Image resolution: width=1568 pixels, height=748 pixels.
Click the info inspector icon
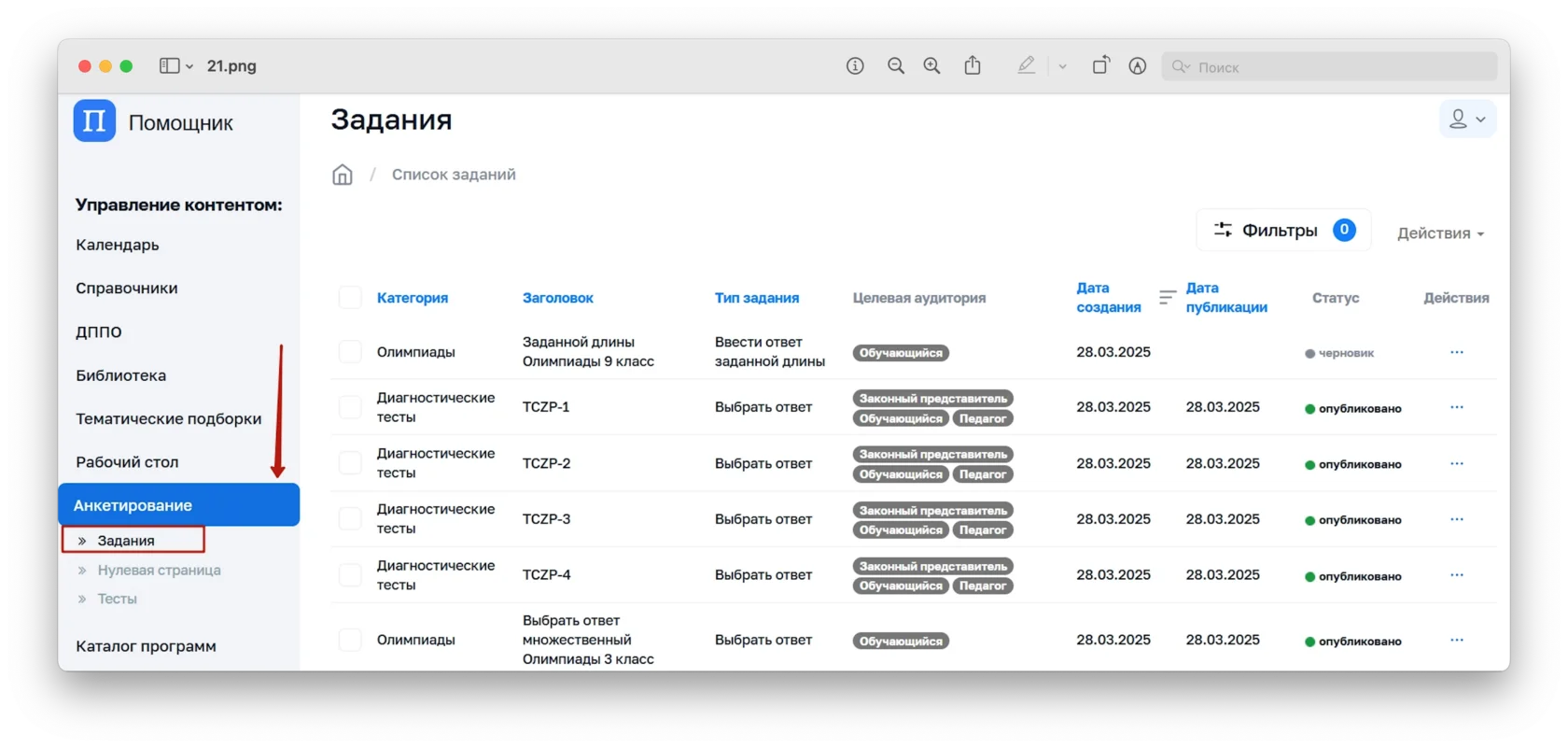(855, 66)
